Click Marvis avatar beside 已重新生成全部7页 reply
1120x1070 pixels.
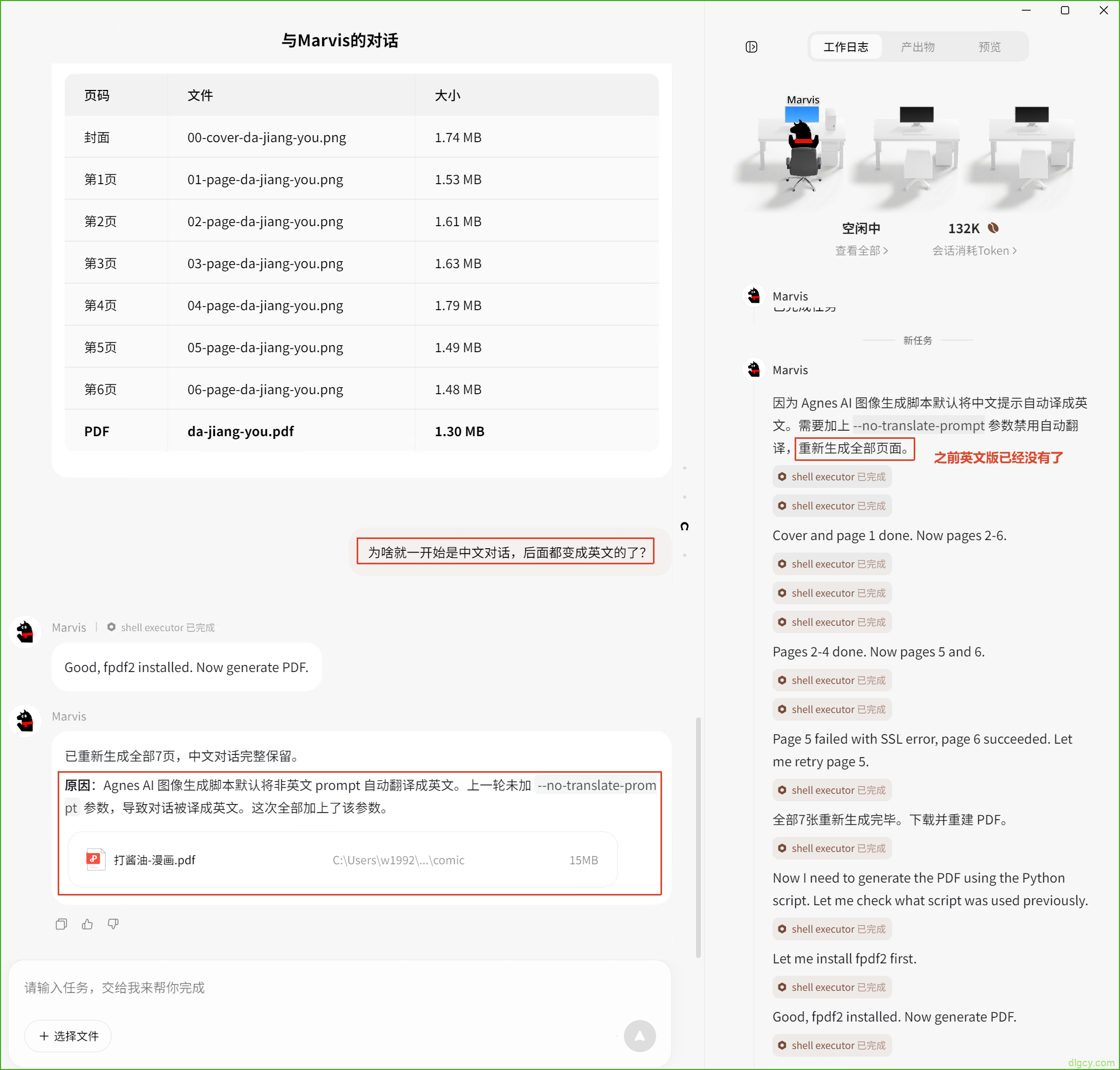tap(25, 721)
